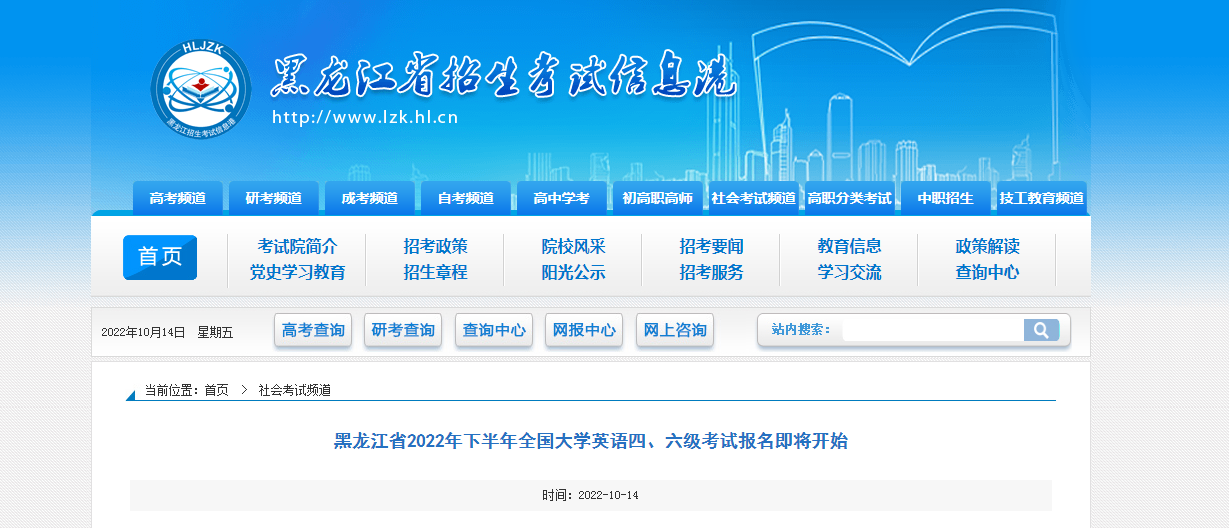
Task: Open the 社会考试频道 tab
Action: coord(753,198)
